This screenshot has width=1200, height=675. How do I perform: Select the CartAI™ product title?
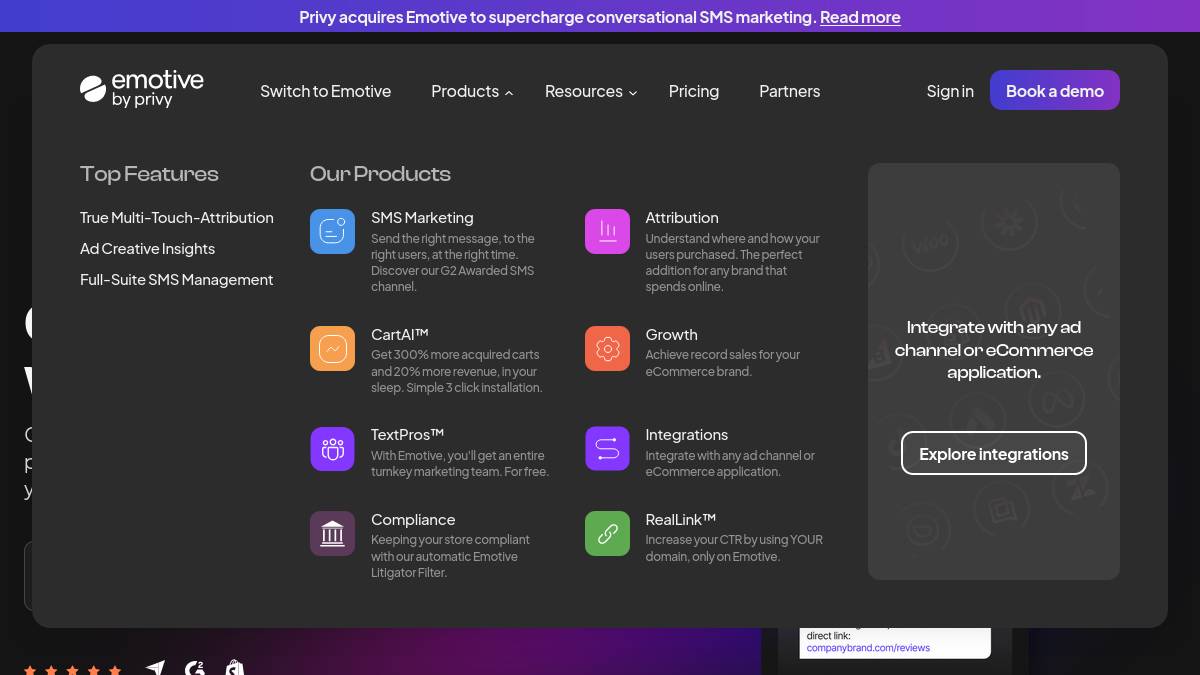point(399,334)
